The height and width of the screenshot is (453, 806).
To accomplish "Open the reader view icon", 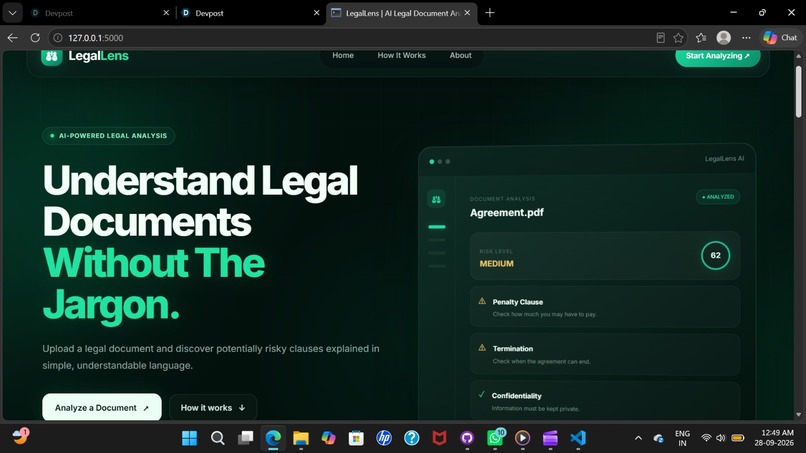I will [x=661, y=38].
